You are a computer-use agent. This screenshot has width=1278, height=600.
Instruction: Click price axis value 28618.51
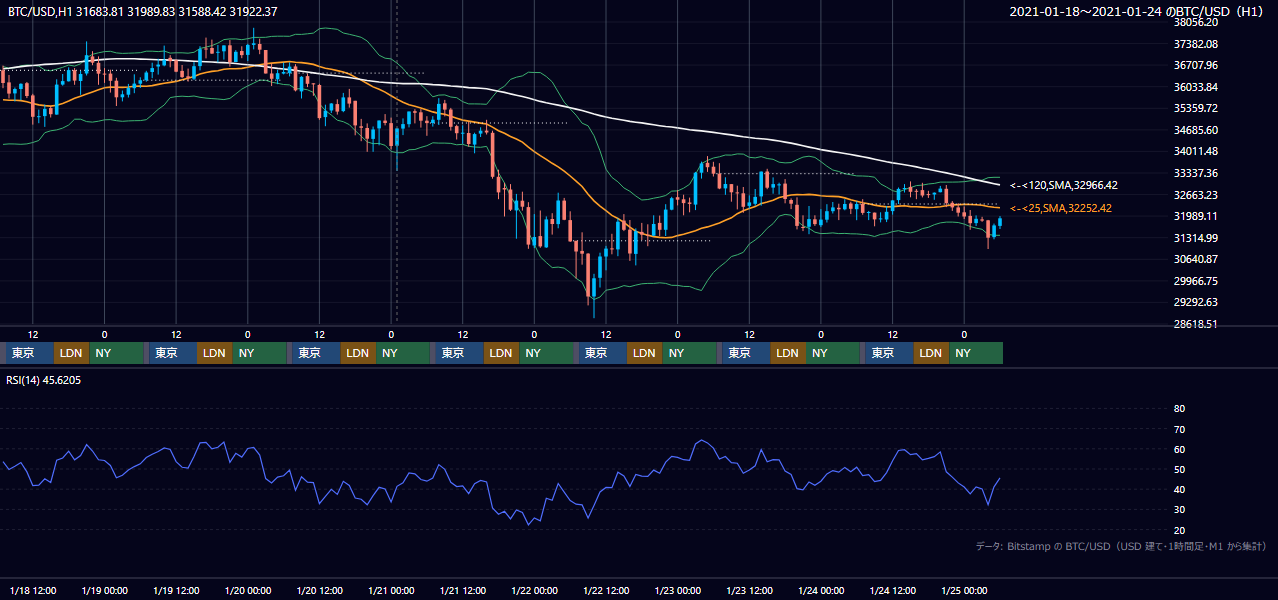1195,324
